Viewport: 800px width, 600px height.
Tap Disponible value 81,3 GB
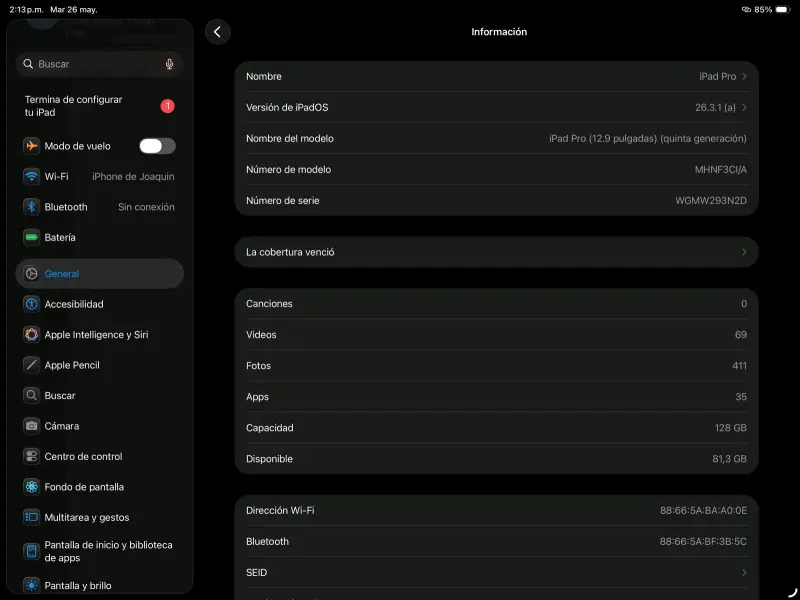coord(730,459)
